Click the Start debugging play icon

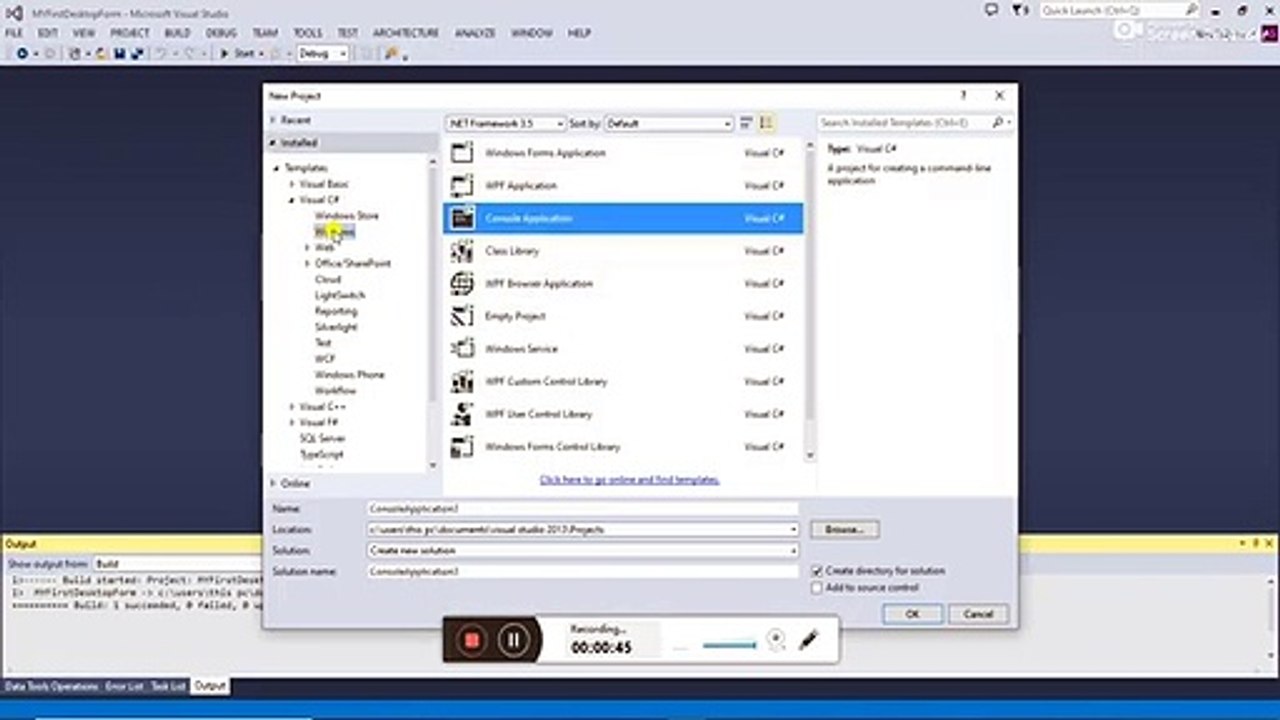[x=225, y=53]
